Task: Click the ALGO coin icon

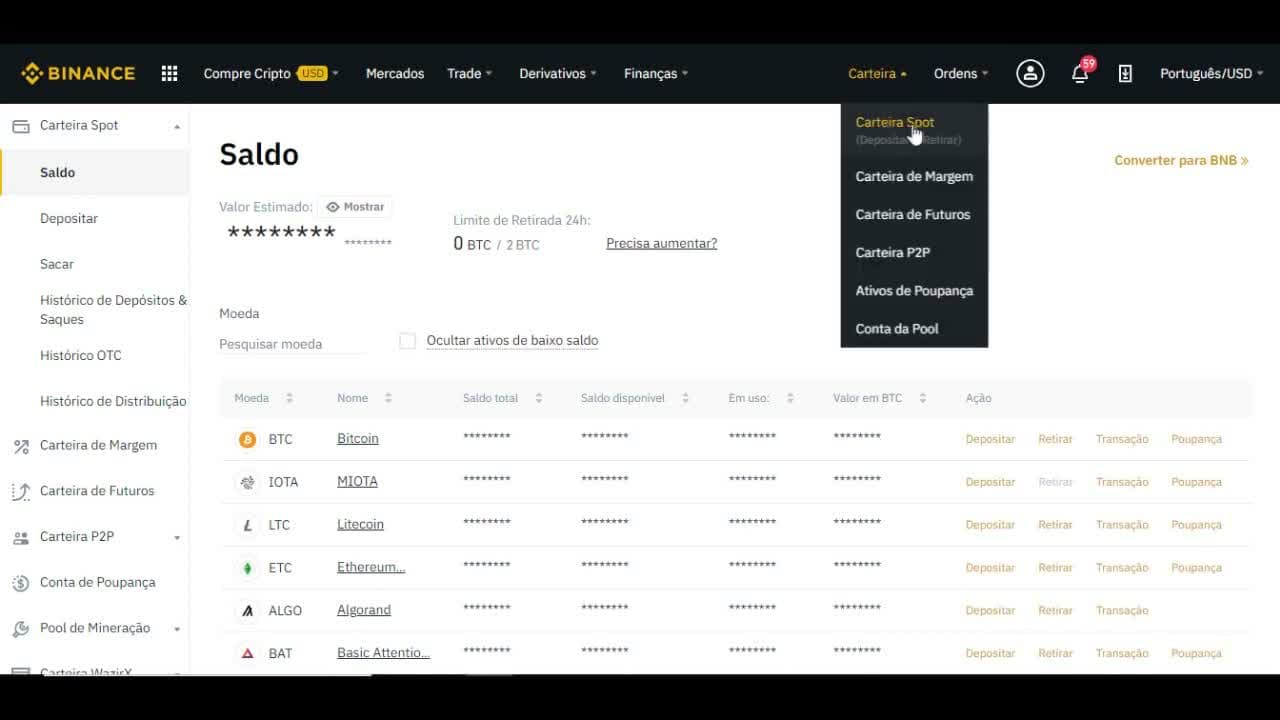Action: (x=247, y=610)
